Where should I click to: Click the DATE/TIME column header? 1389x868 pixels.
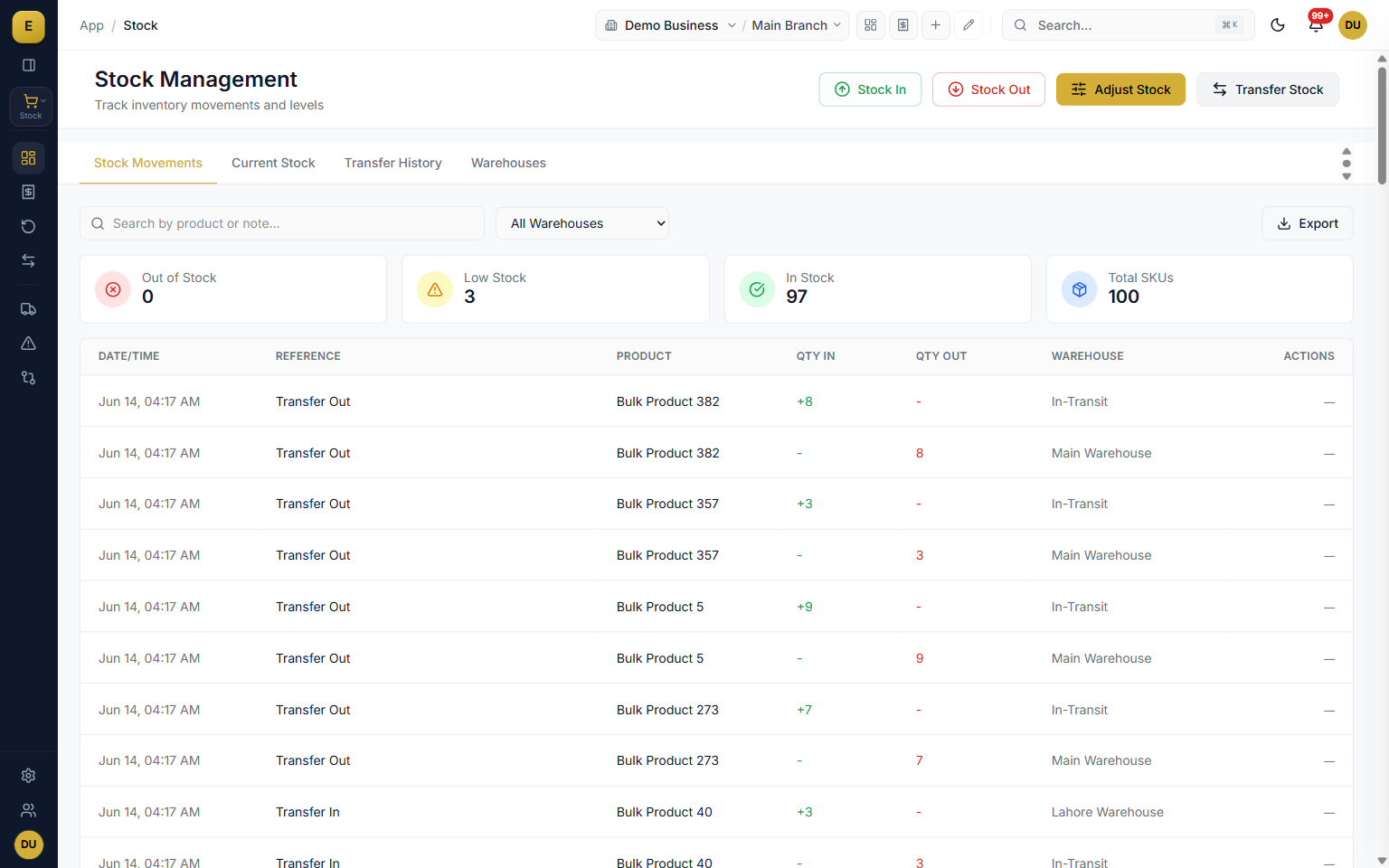pyautogui.click(x=128, y=356)
